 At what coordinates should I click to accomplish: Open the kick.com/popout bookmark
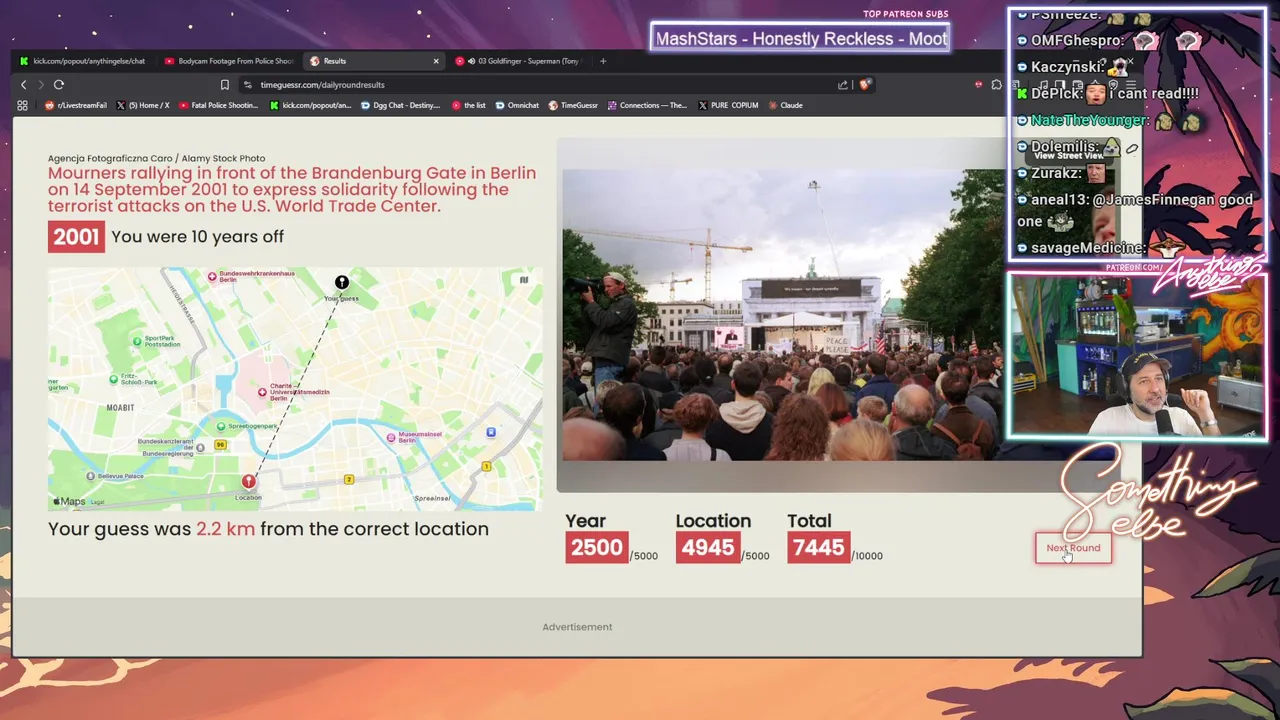click(311, 105)
